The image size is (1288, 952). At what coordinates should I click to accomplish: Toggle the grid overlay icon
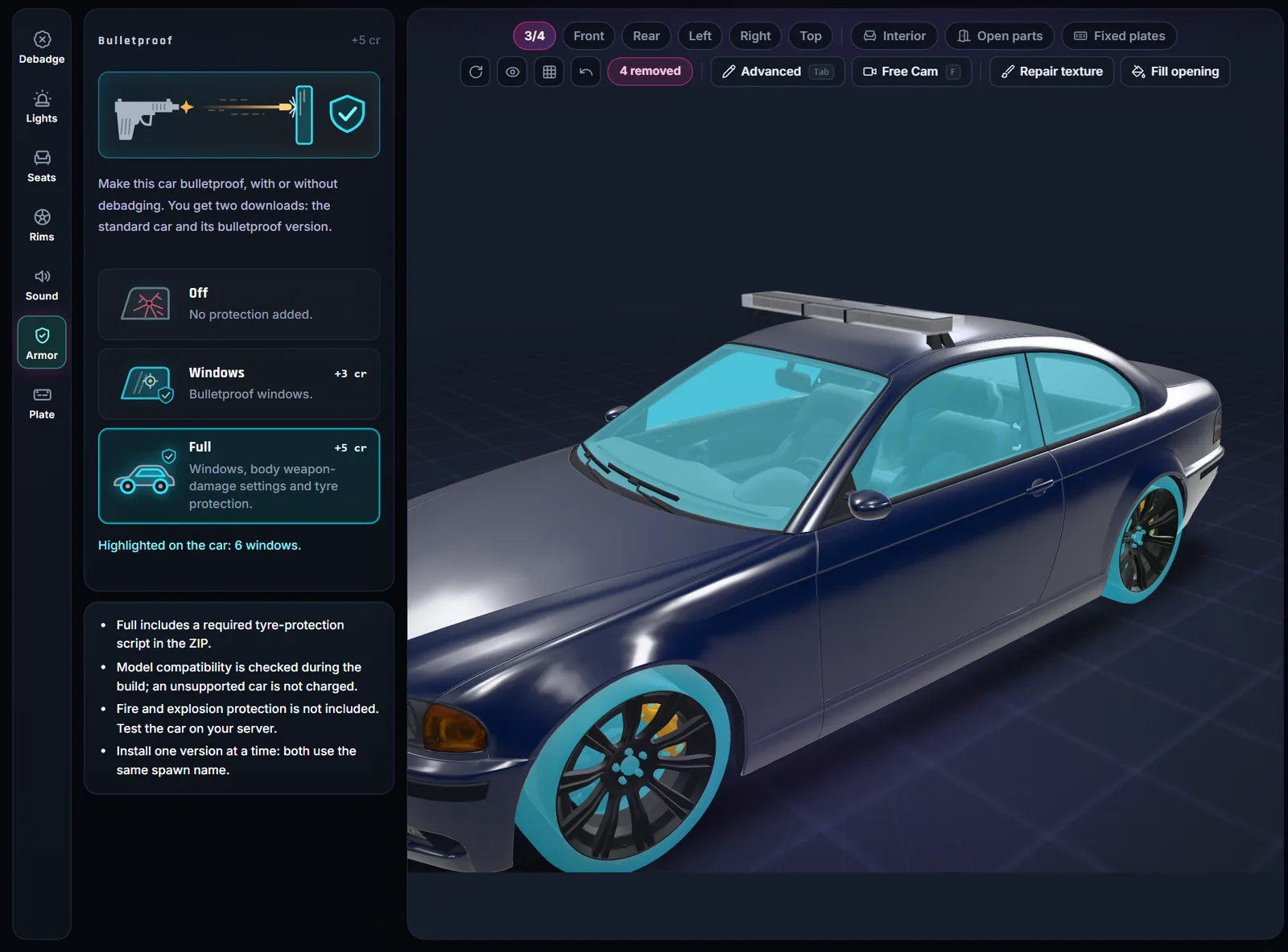pyautogui.click(x=550, y=72)
